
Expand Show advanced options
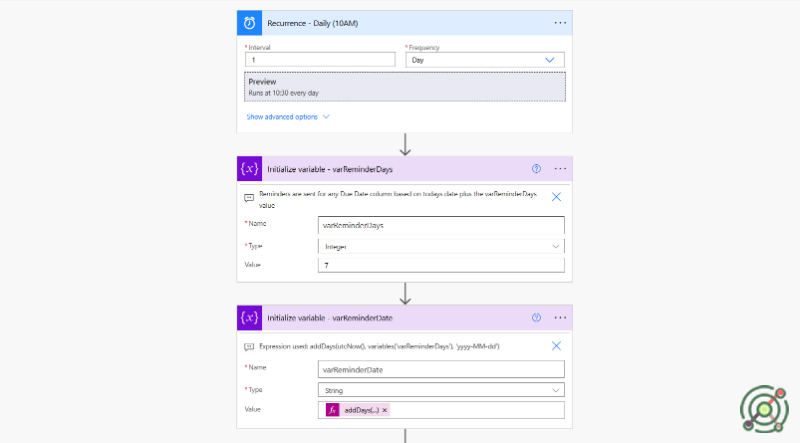click(x=288, y=117)
